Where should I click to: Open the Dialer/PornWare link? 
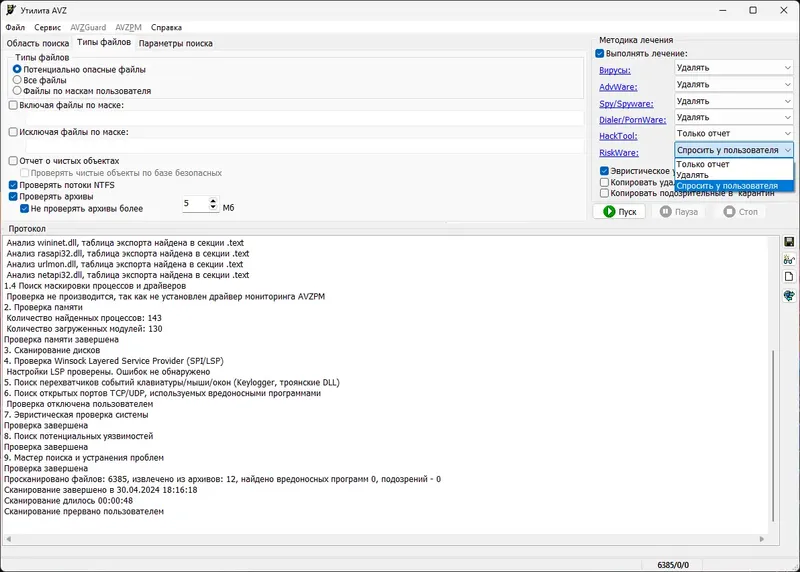tap(633, 120)
